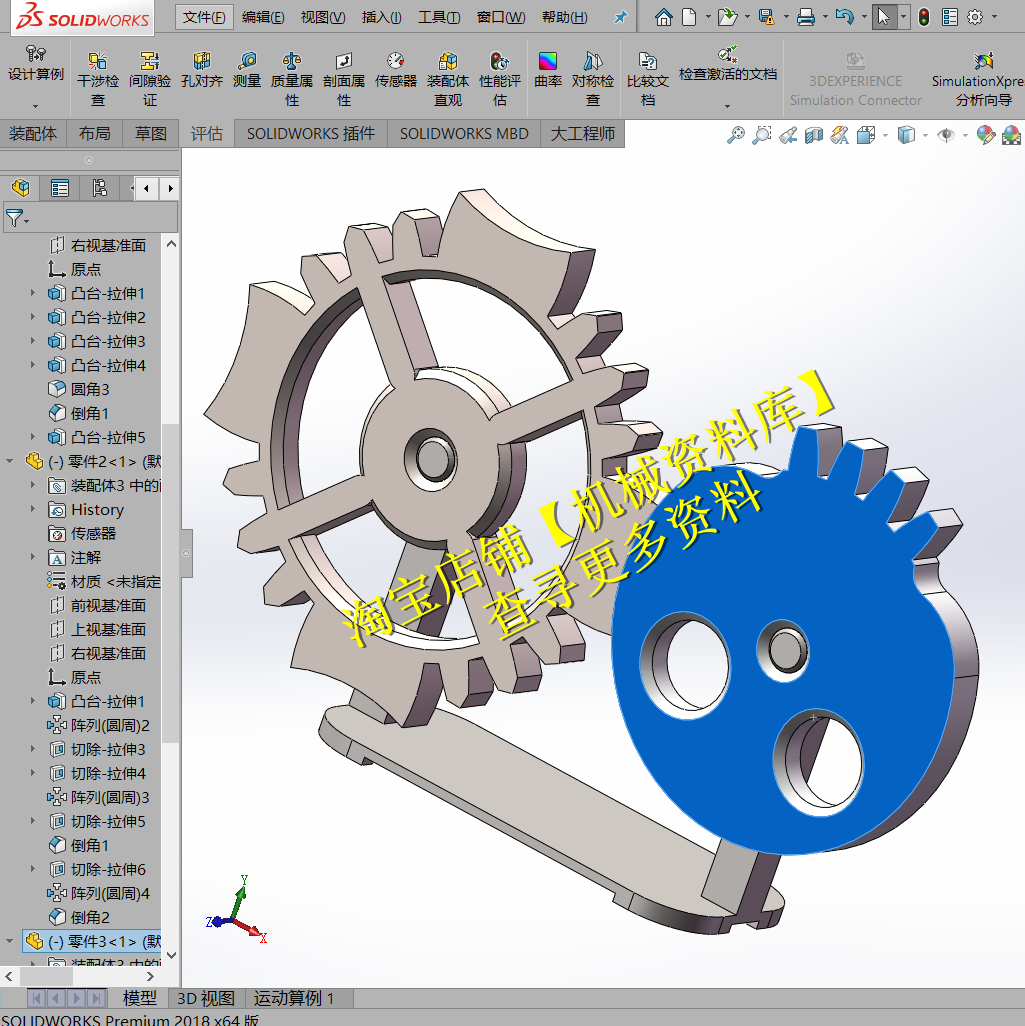Run Performance Evaluation (性能评估)

[x=499, y=80]
